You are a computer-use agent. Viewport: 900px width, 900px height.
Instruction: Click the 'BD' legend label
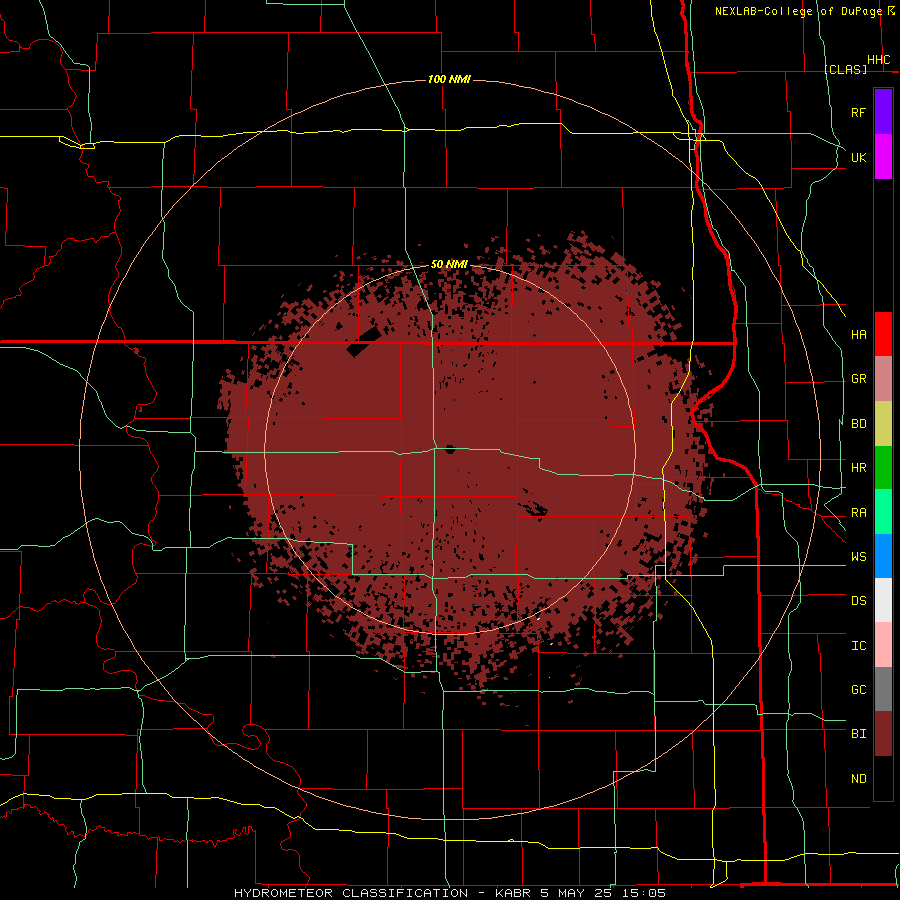[x=858, y=424]
